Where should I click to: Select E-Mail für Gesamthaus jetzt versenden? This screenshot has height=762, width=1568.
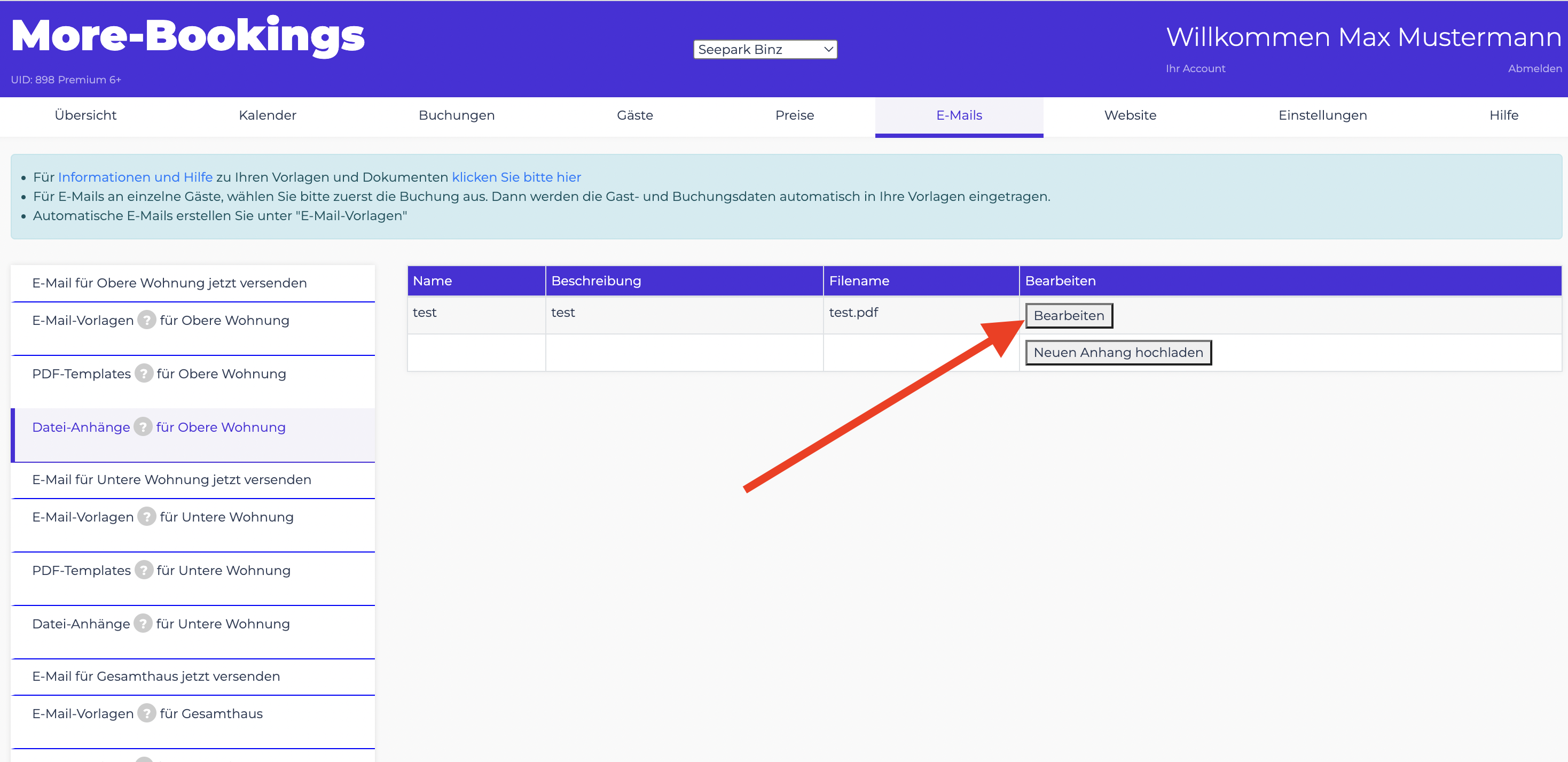pyautogui.click(x=193, y=677)
